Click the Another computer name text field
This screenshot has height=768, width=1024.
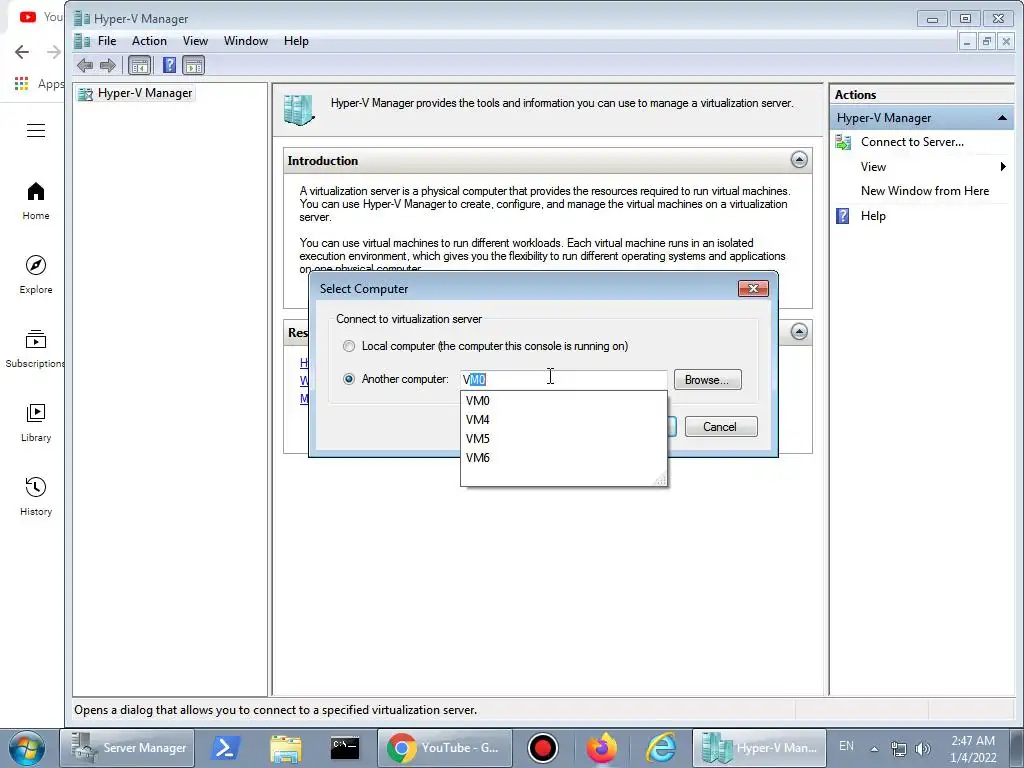coord(564,379)
